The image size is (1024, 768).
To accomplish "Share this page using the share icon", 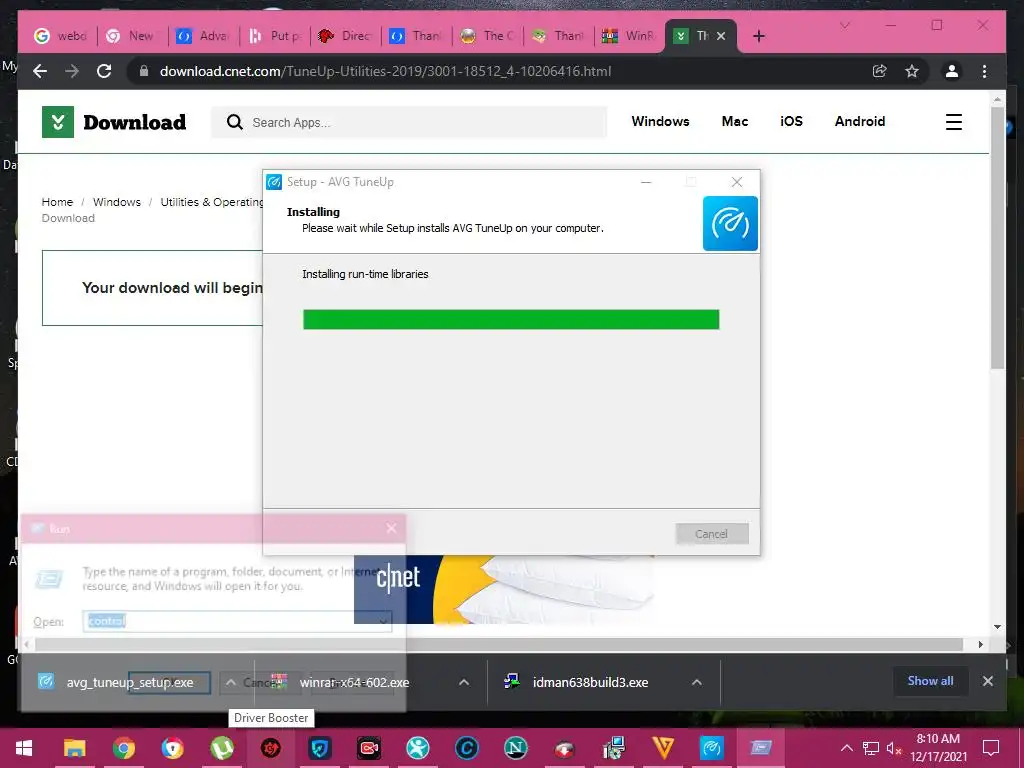I will 880,71.
